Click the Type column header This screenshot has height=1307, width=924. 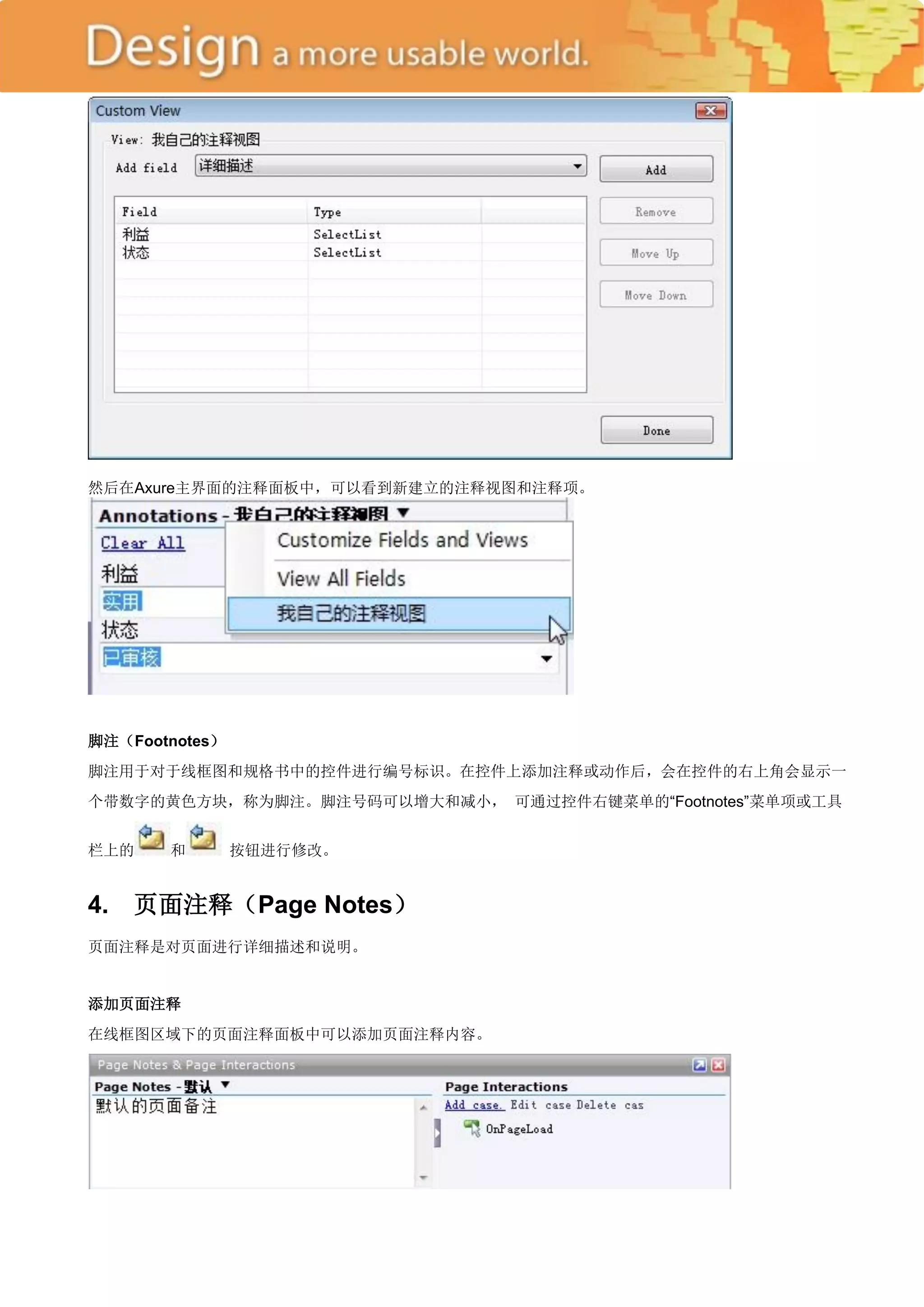(x=395, y=212)
